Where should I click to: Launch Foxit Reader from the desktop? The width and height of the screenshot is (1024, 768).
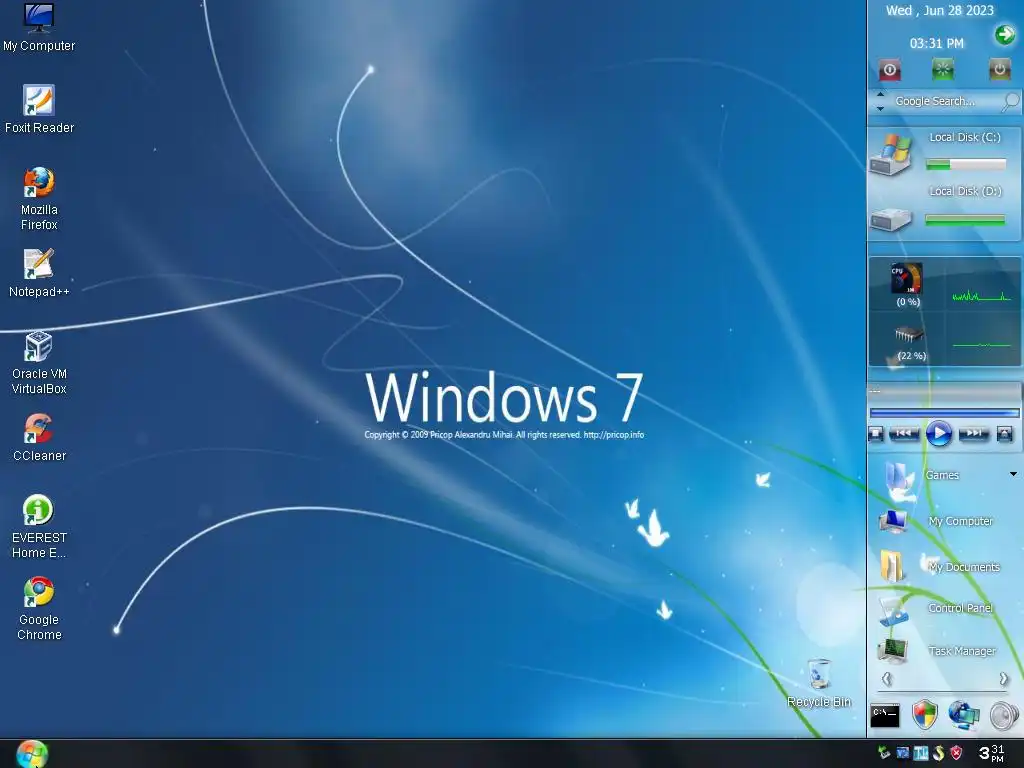pos(39,109)
